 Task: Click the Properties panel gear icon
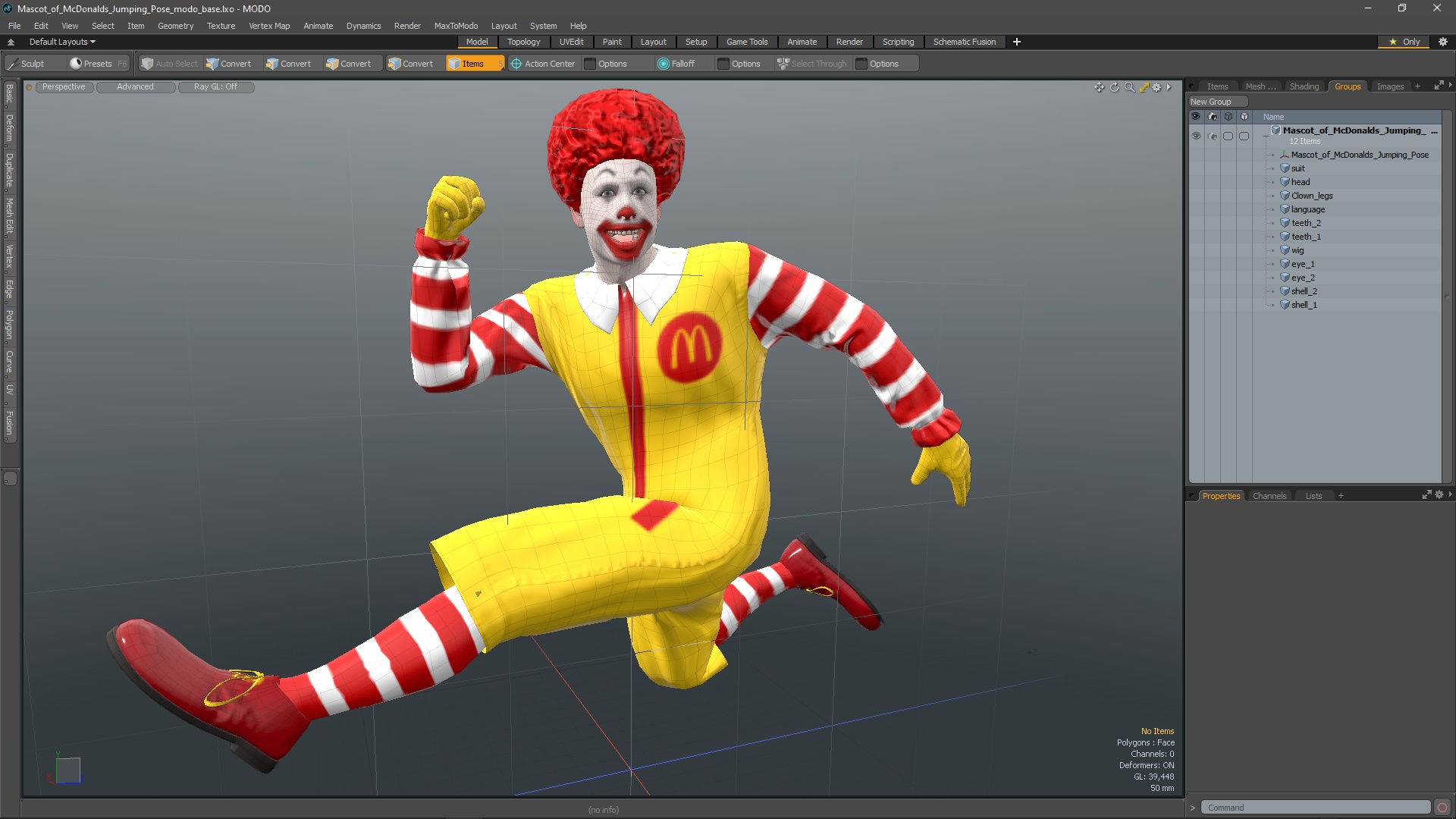pos(1439,495)
